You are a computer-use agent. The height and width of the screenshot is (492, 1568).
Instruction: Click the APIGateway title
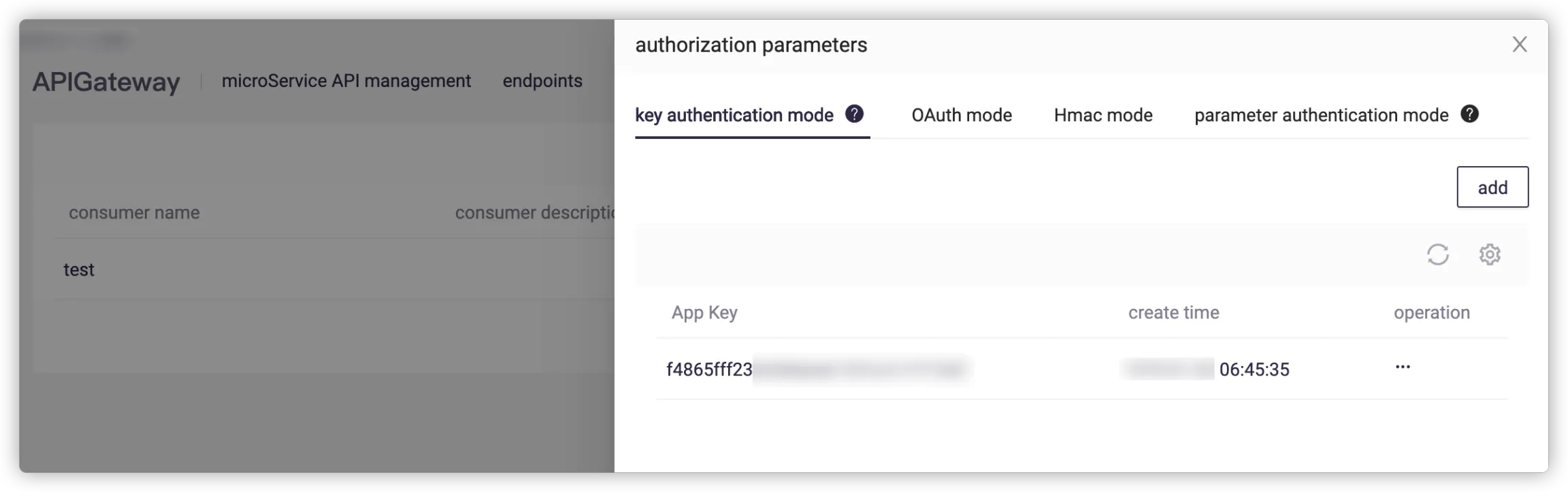tap(106, 82)
